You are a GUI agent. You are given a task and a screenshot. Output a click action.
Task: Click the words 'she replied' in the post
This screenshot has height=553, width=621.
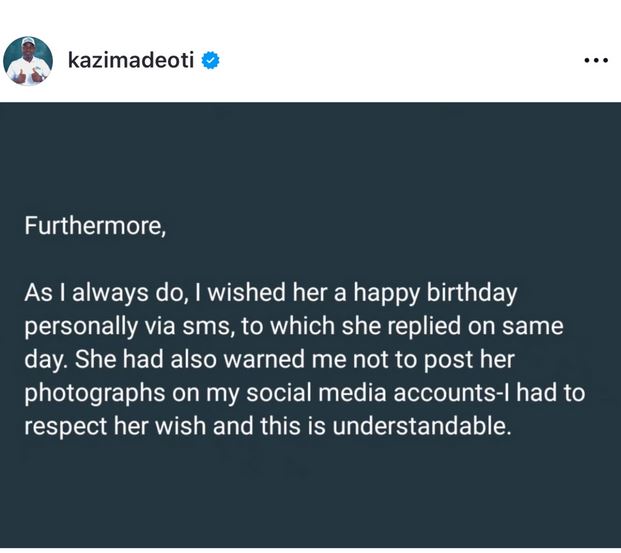pos(401,327)
